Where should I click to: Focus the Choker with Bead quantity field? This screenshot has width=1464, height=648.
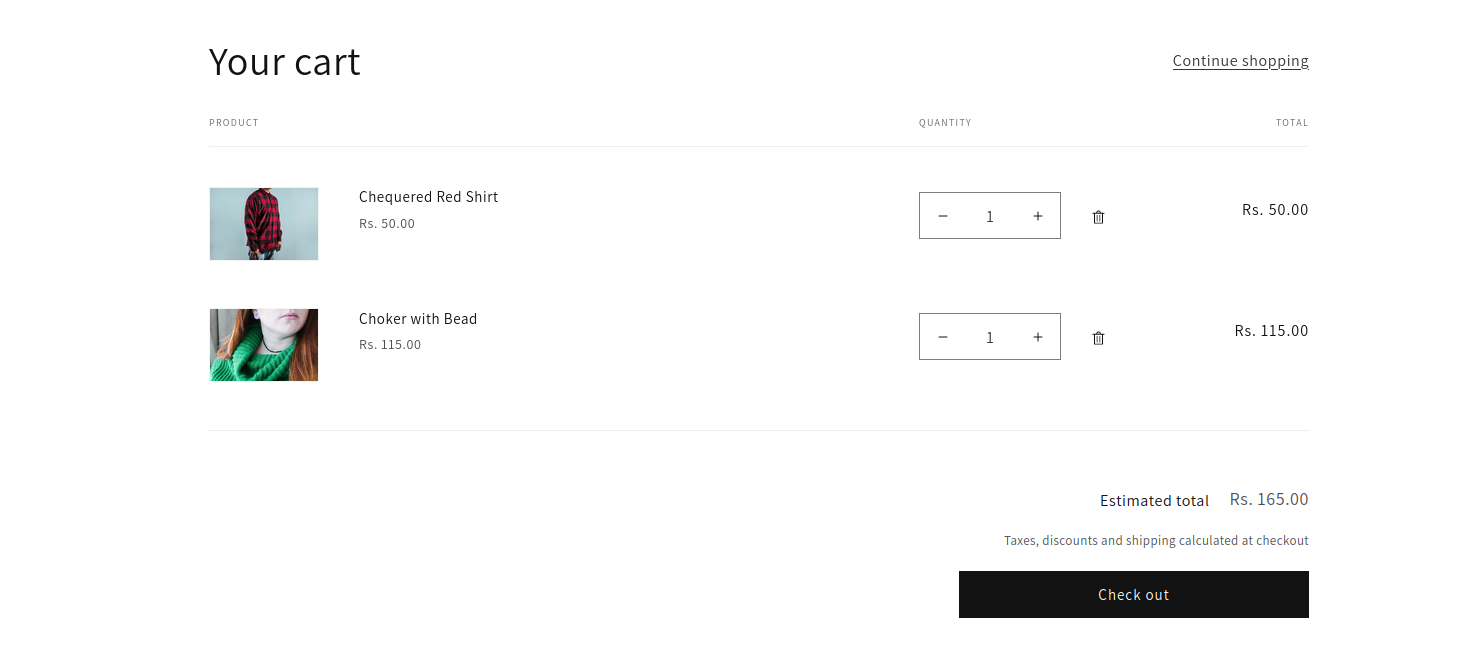point(989,337)
